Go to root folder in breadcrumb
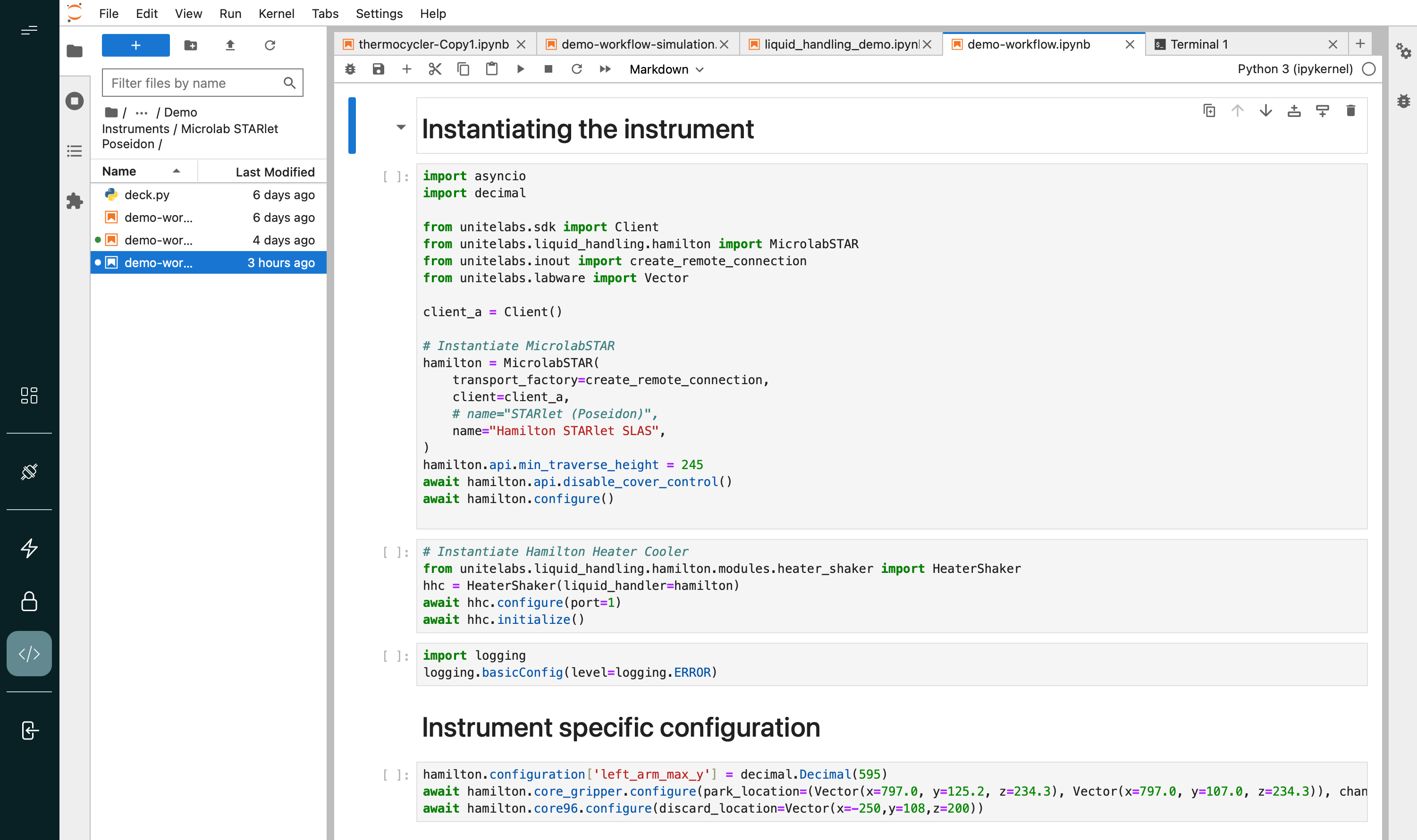 111,113
